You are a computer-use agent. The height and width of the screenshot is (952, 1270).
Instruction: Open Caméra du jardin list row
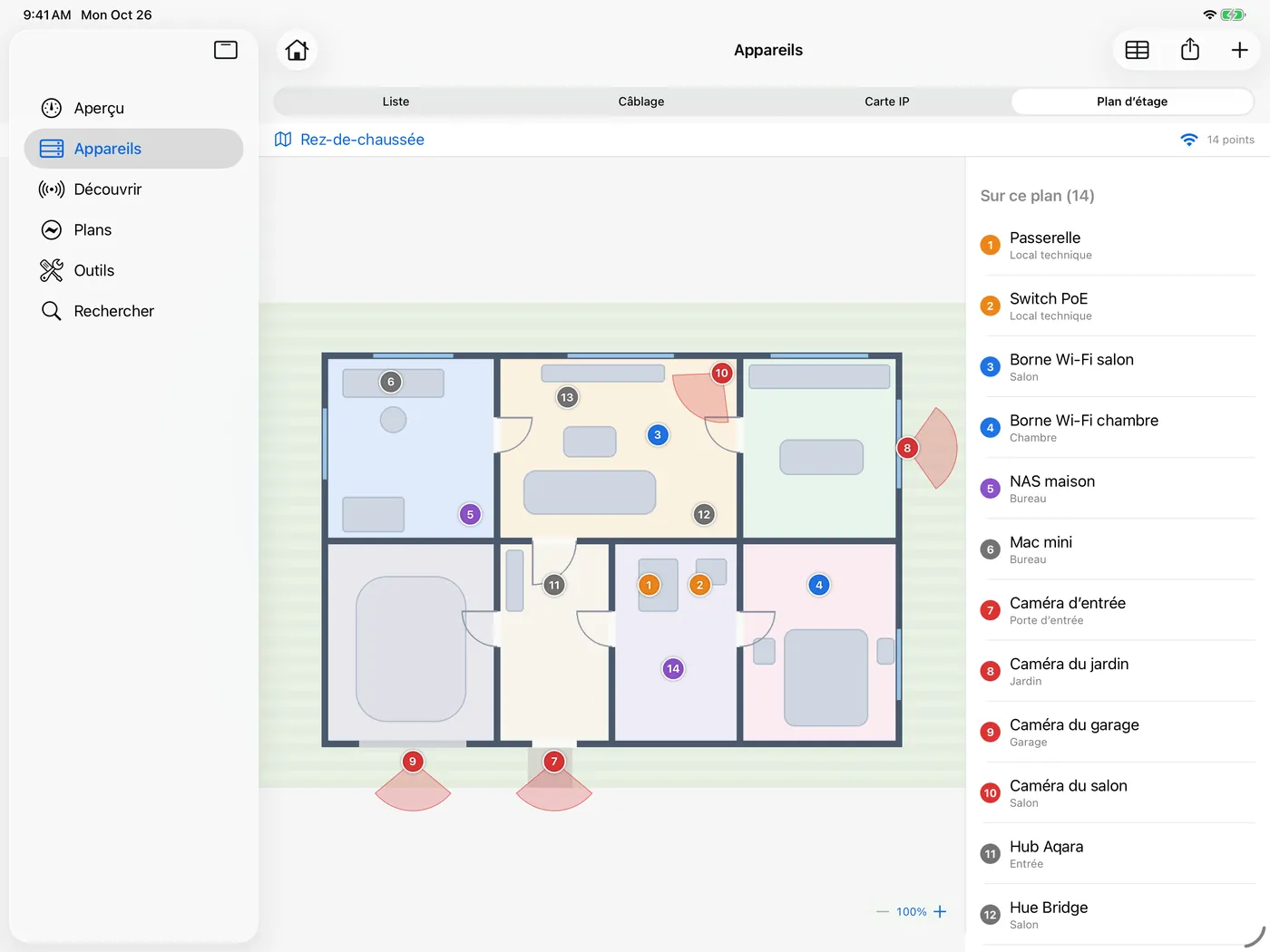pyautogui.click(x=1118, y=671)
